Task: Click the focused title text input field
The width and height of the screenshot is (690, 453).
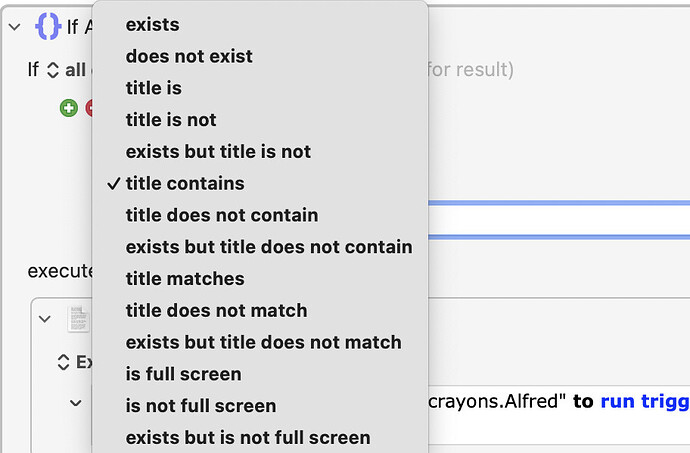Action: click(559, 220)
